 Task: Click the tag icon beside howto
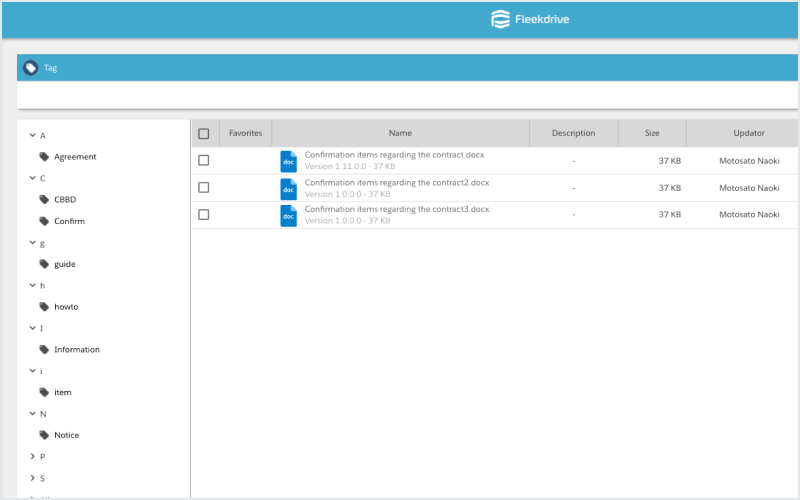tap(44, 307)
